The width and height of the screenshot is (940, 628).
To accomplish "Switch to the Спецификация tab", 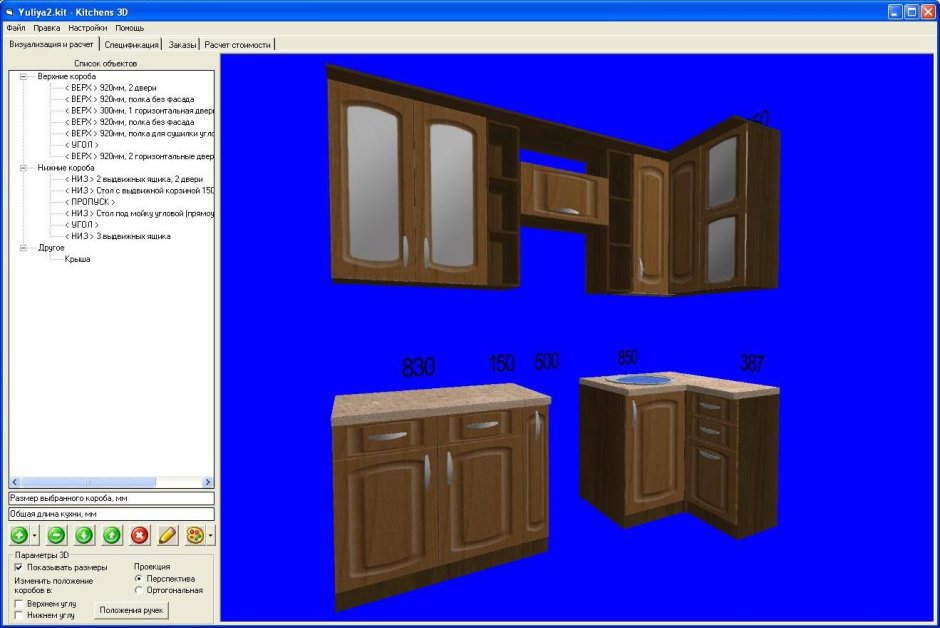I will tap(131, 45).
